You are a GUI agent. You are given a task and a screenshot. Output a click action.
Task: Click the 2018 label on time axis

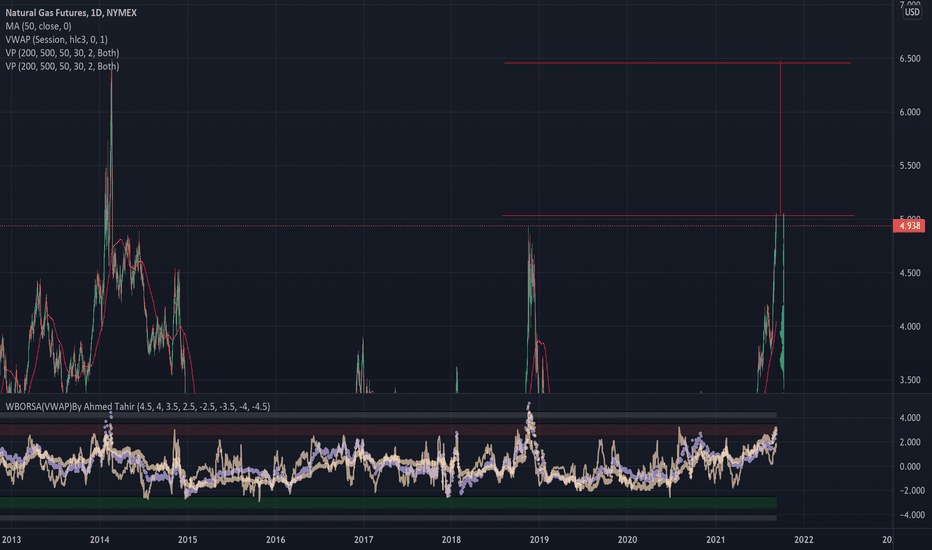pos(451,540)
